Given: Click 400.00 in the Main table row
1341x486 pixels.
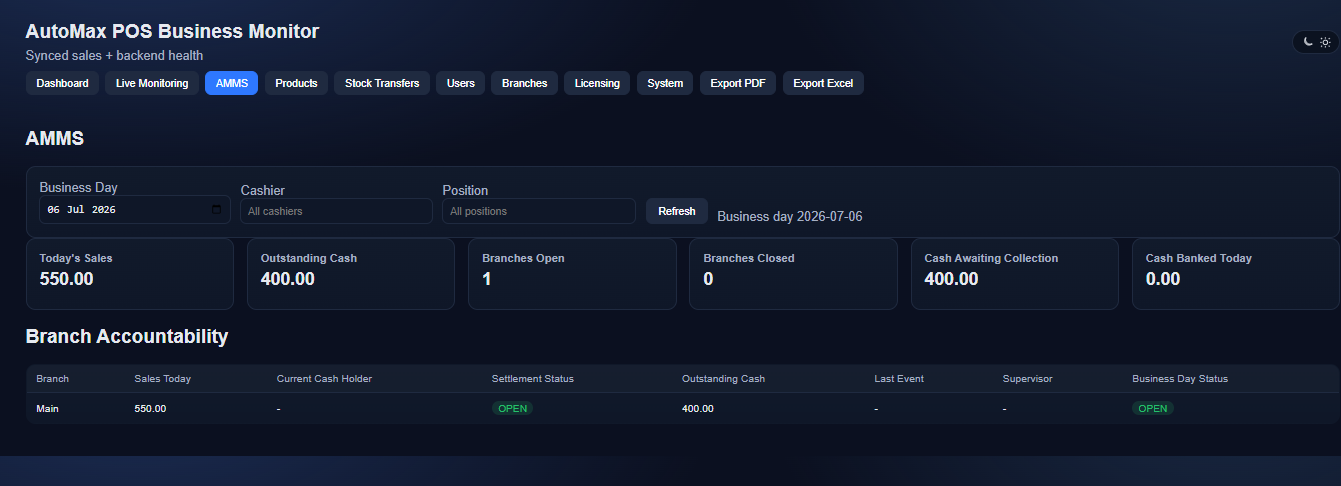Looking at the screenshot, I should (x=698, y=408).
